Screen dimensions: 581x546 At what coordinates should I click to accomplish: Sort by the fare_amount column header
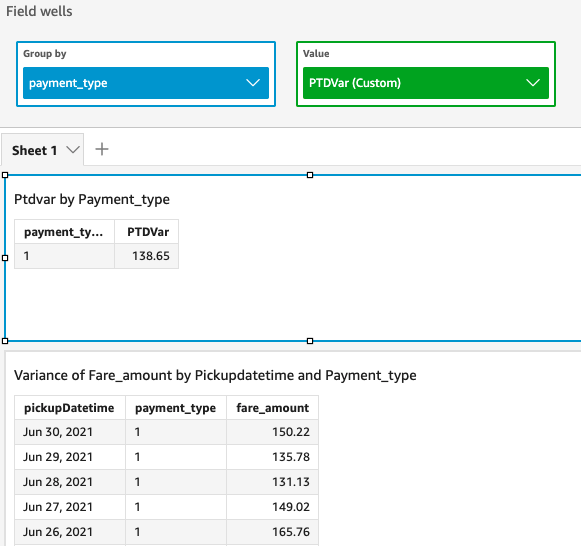click(272, 408)
